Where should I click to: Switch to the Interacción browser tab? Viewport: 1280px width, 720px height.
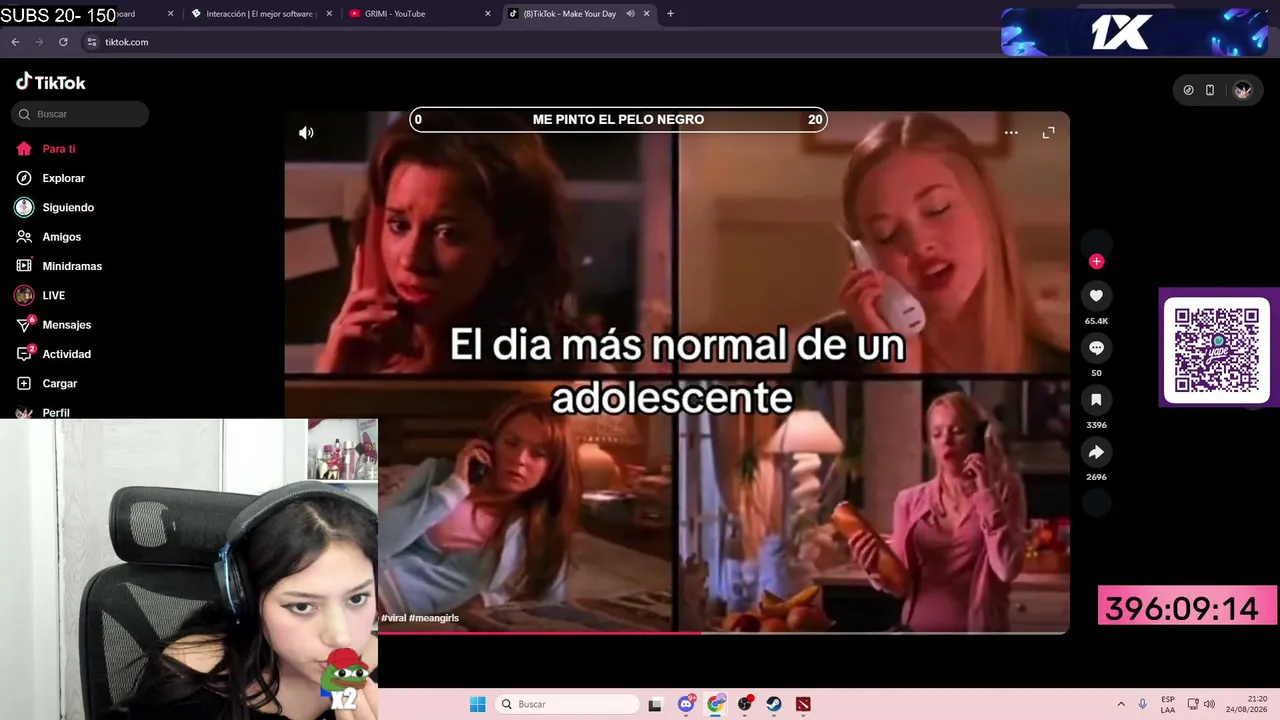pos(260,14)
